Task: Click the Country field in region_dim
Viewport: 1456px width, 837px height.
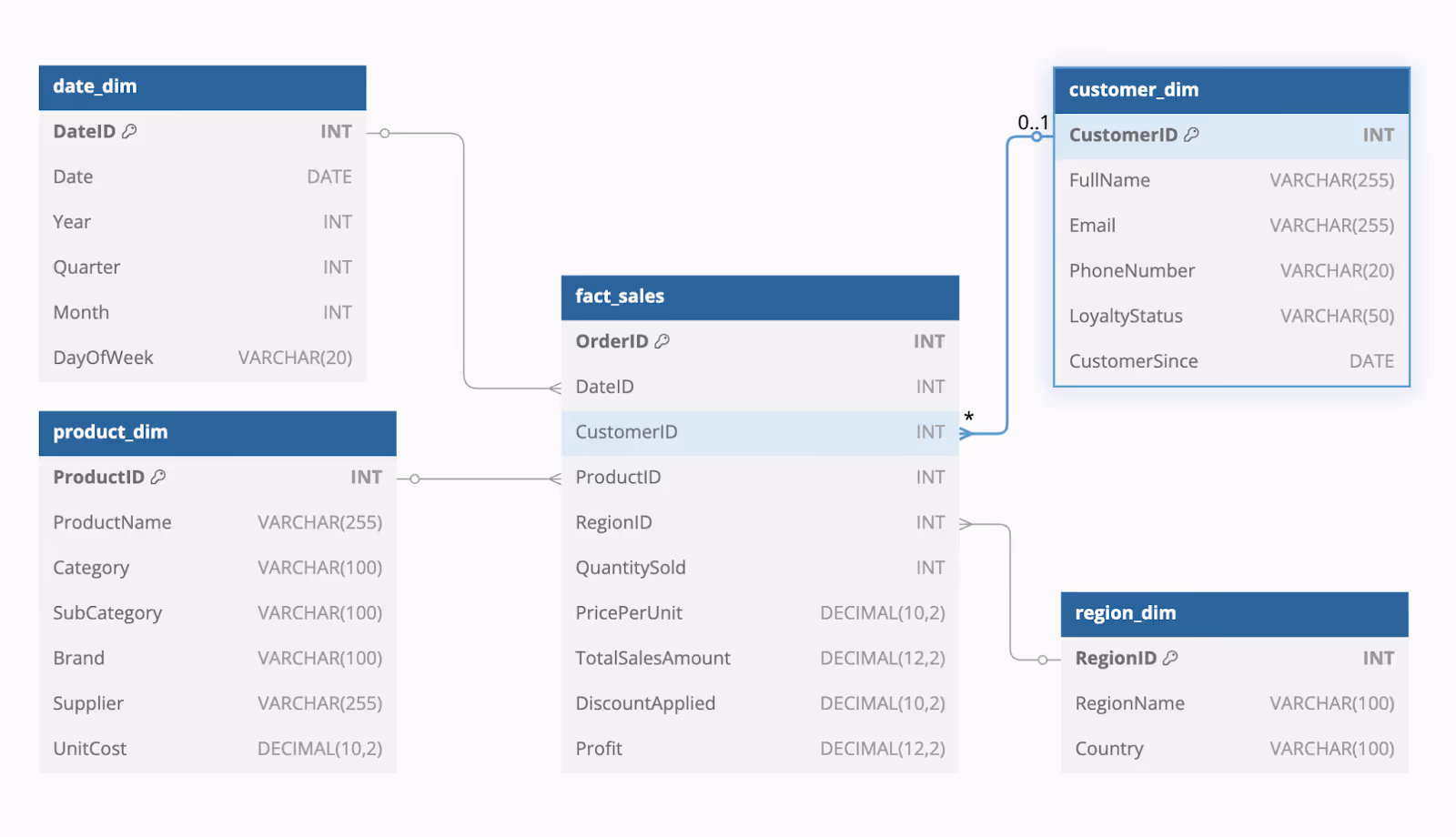Action: 1235,750
